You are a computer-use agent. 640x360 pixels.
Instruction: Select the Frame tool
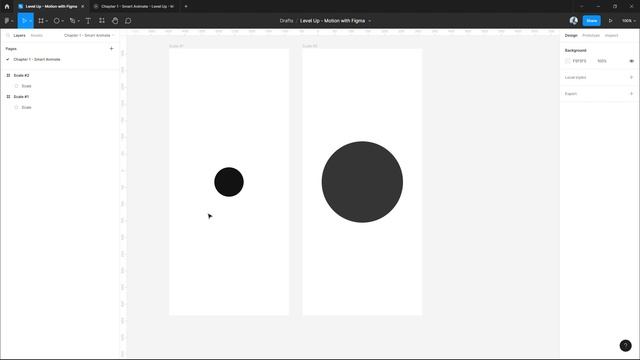coord(41,20)
